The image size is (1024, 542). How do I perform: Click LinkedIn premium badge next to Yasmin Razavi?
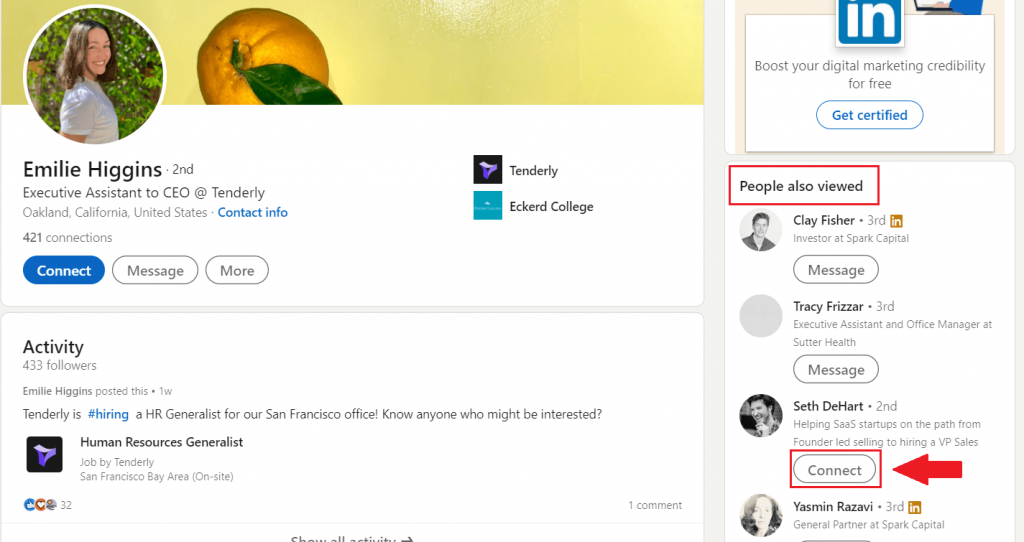coord(914,507)
